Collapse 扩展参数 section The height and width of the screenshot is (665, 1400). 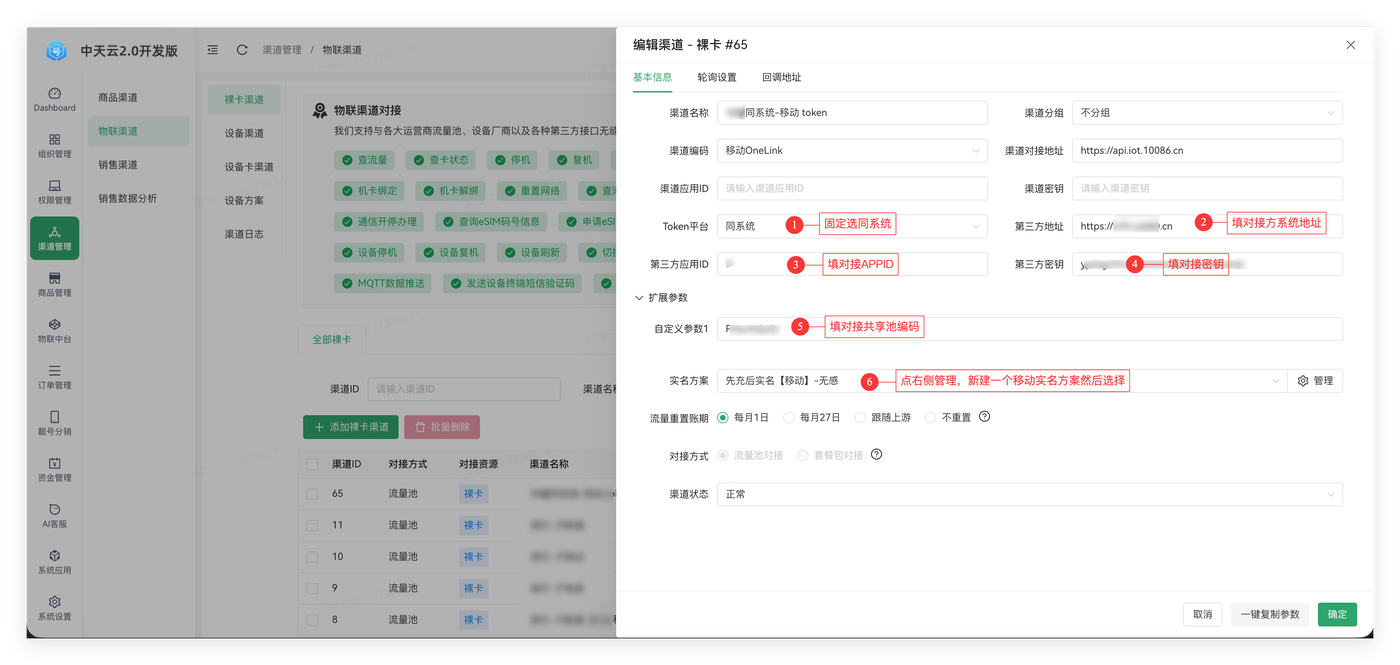pyautogui.click(x=661, y=298)
